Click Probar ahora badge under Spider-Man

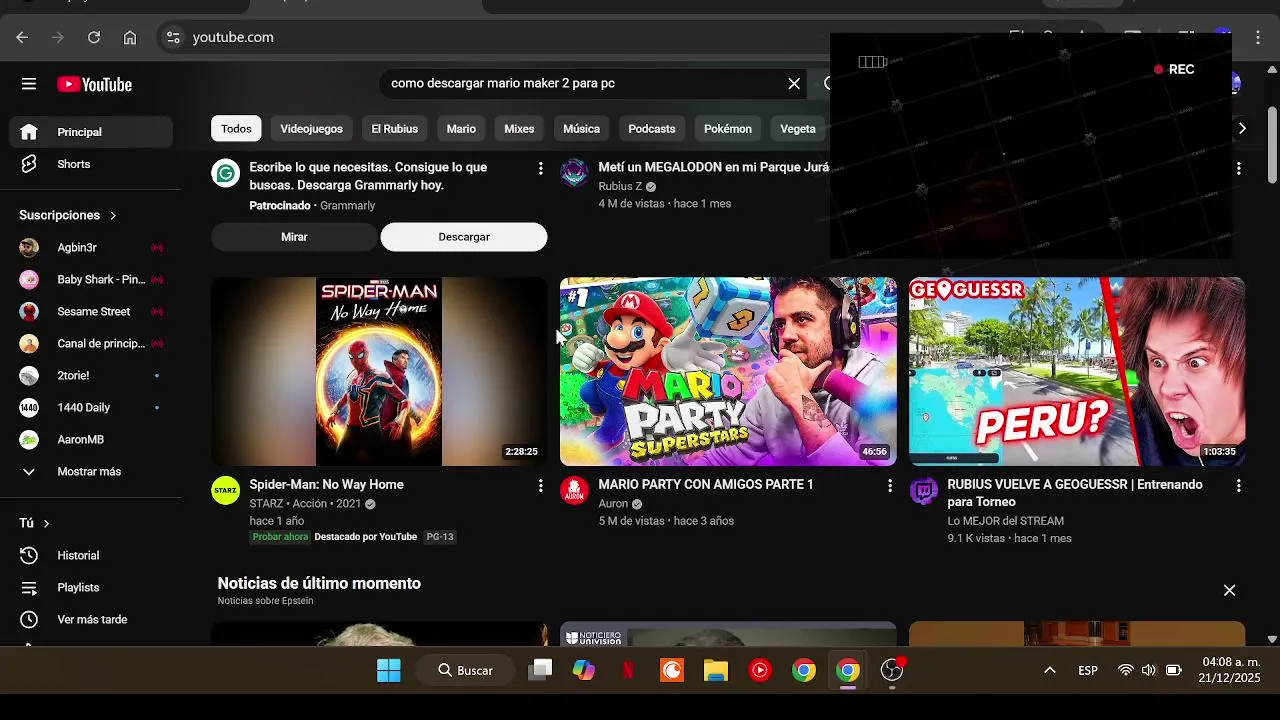click(280, 537)
